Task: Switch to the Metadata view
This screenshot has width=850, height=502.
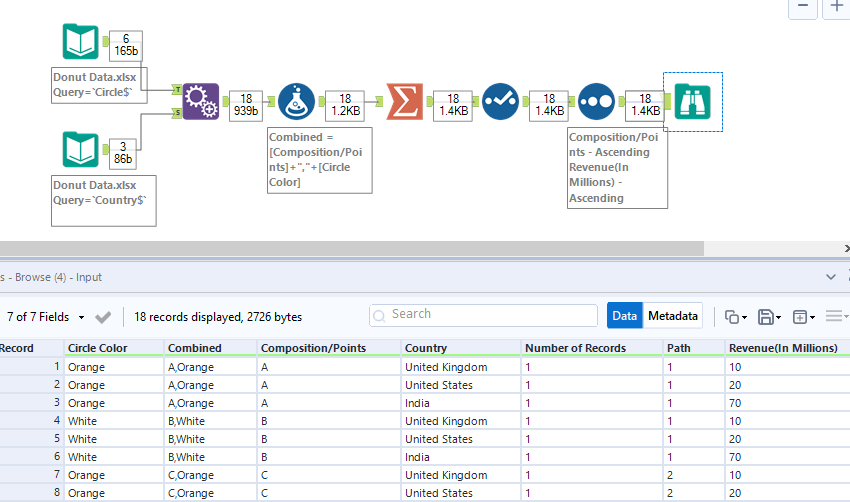Action: [x=672, y=316]
